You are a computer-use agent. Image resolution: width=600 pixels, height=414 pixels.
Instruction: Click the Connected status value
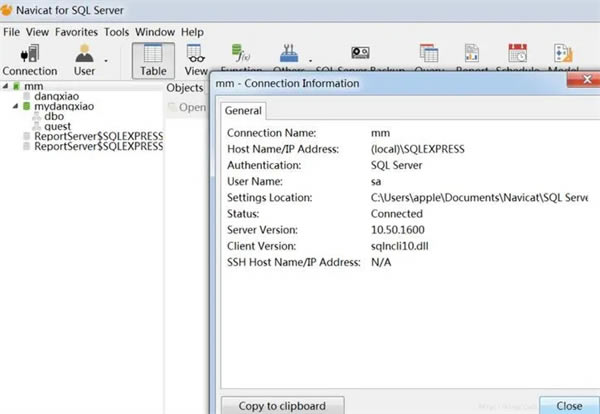[397, 214]
